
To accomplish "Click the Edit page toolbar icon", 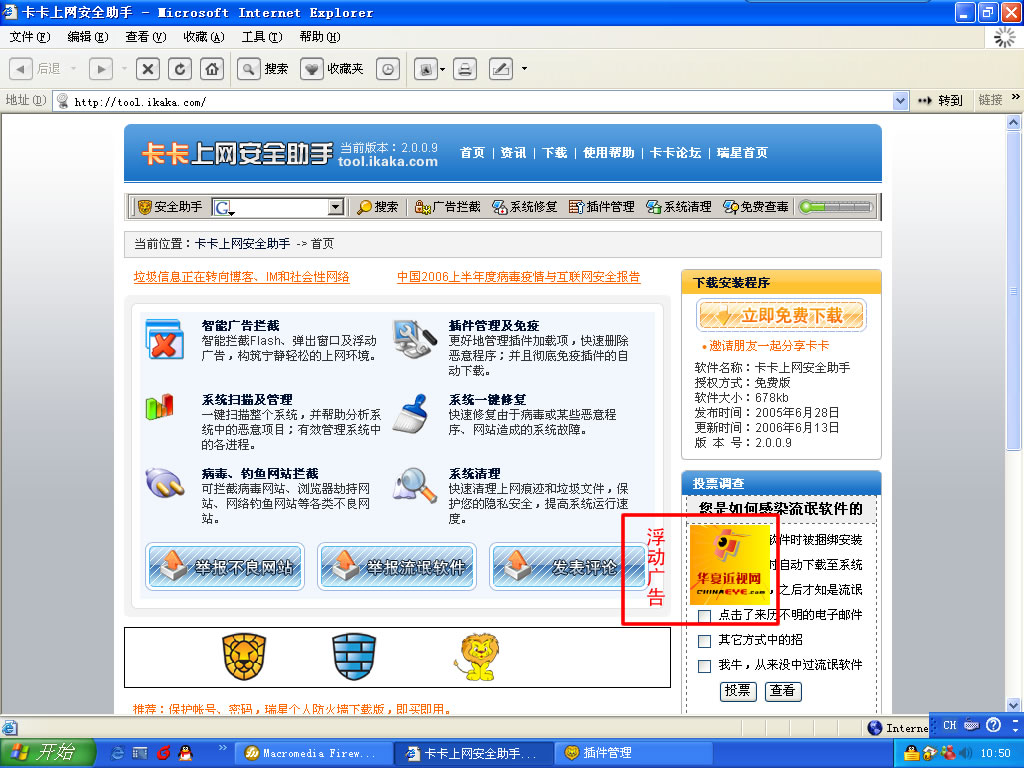I will coord(501,69).
